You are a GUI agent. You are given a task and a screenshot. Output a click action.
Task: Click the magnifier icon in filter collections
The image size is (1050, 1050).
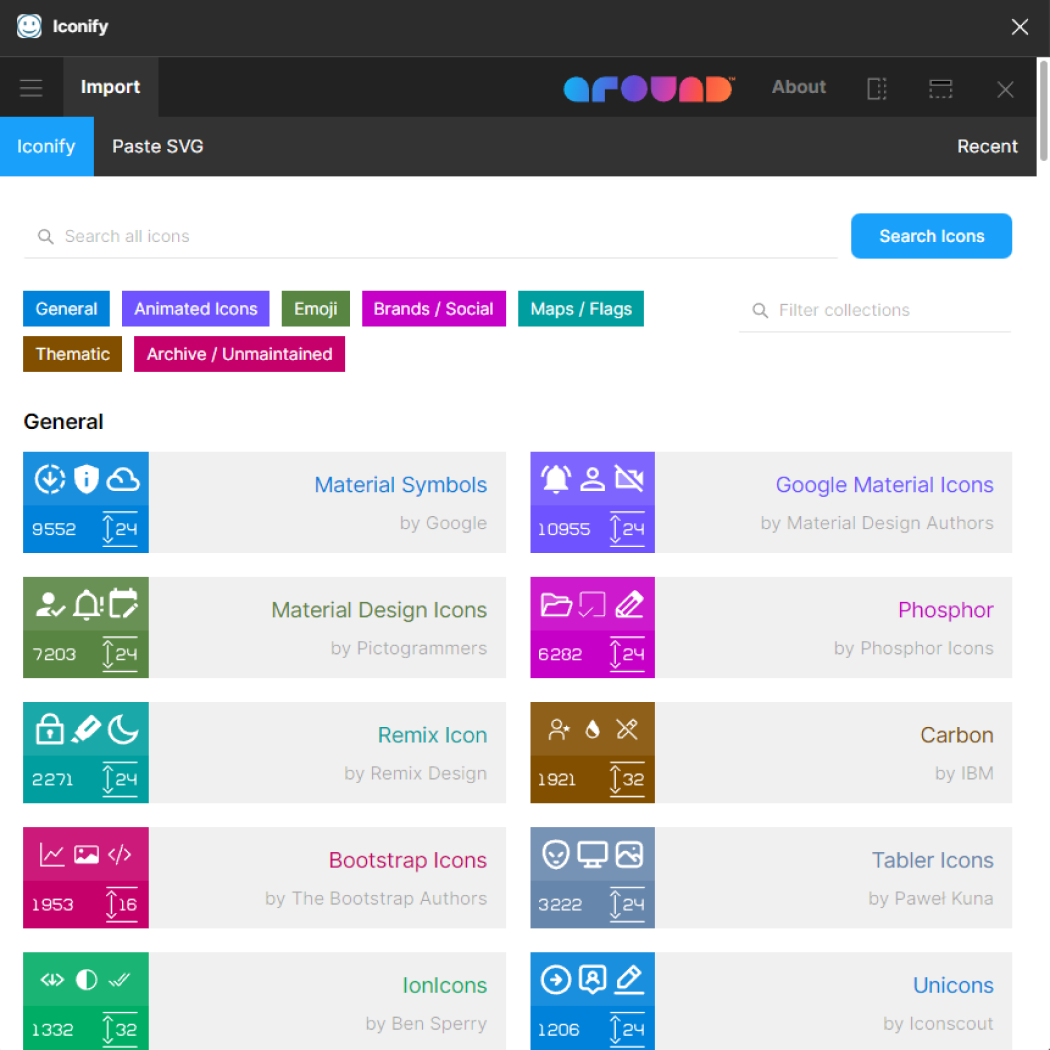pyautogui.click(x=760, y=310)
